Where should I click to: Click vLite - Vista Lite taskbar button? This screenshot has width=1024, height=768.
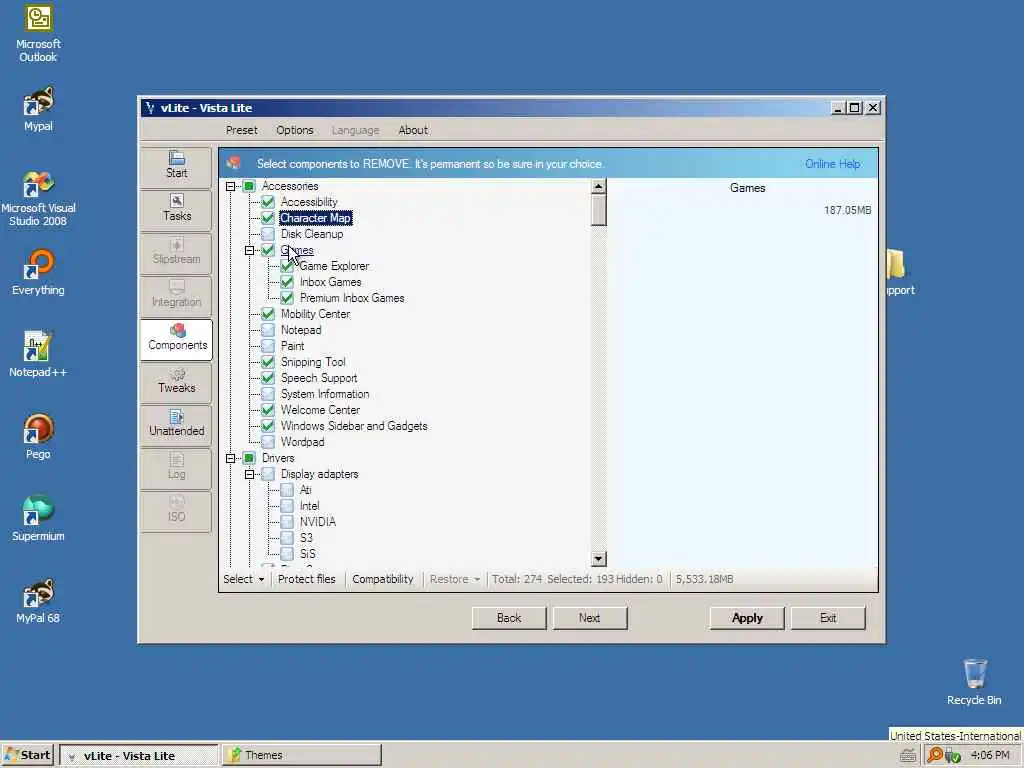(138, 756)
